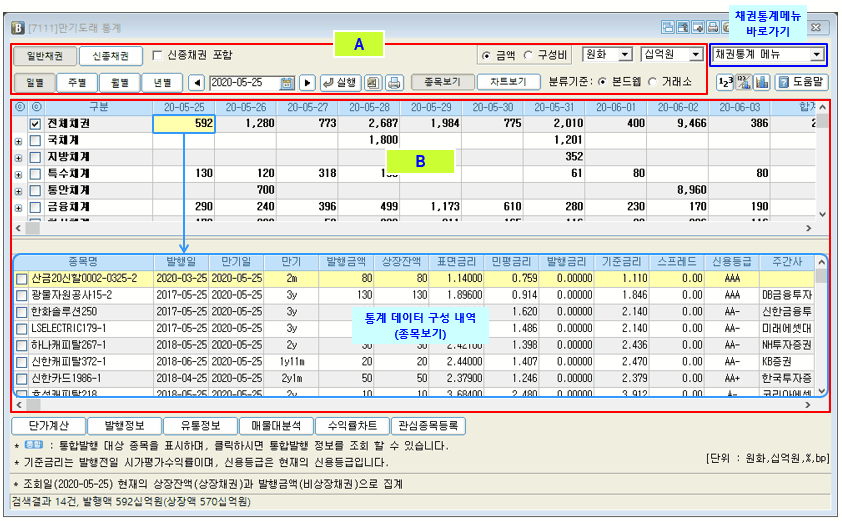This screenshot has height=521, width=842.
Task: Click the 유통정보 button
Action: point(200,426)
